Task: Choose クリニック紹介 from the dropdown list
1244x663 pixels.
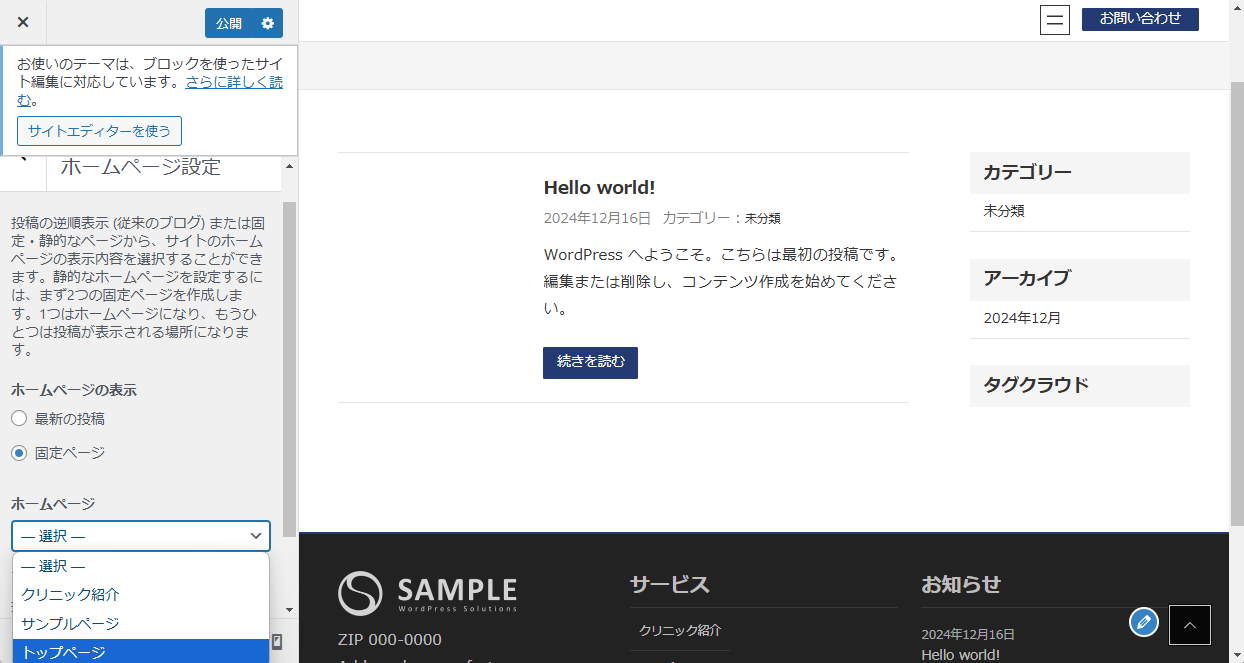Action: click(x=141, y=595)
